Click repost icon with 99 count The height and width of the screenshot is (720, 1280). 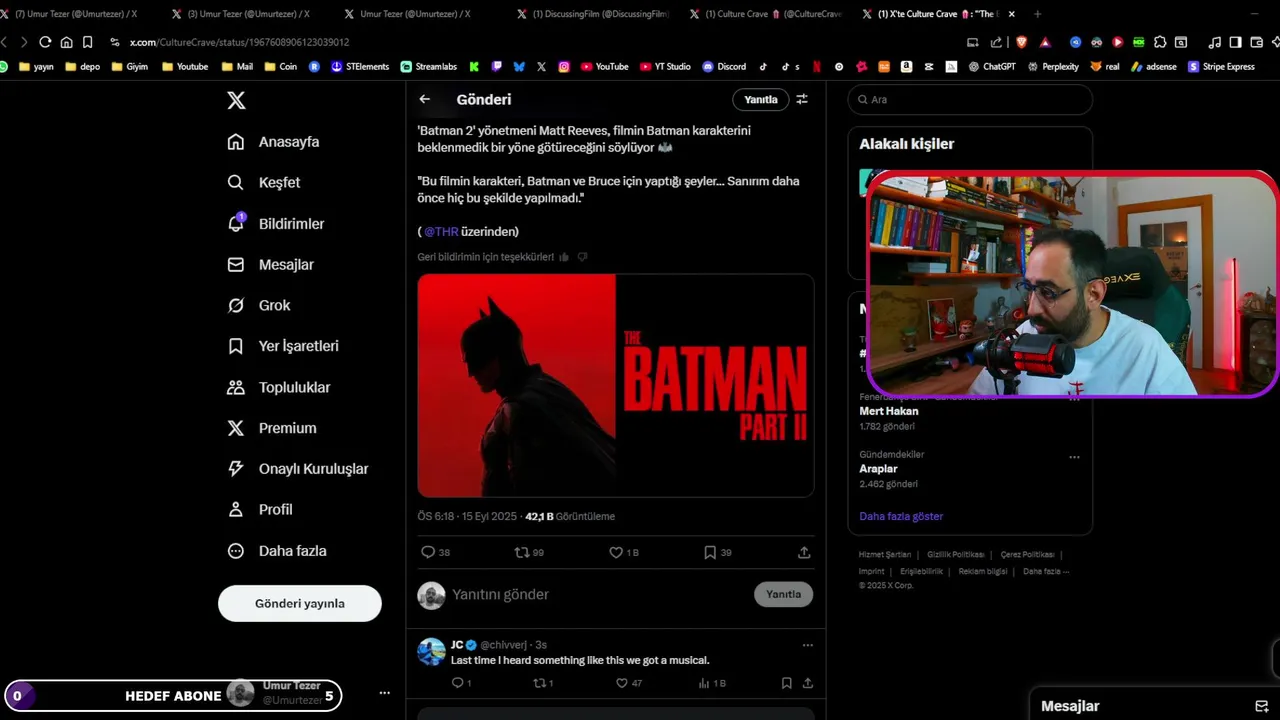pos(529,552)
